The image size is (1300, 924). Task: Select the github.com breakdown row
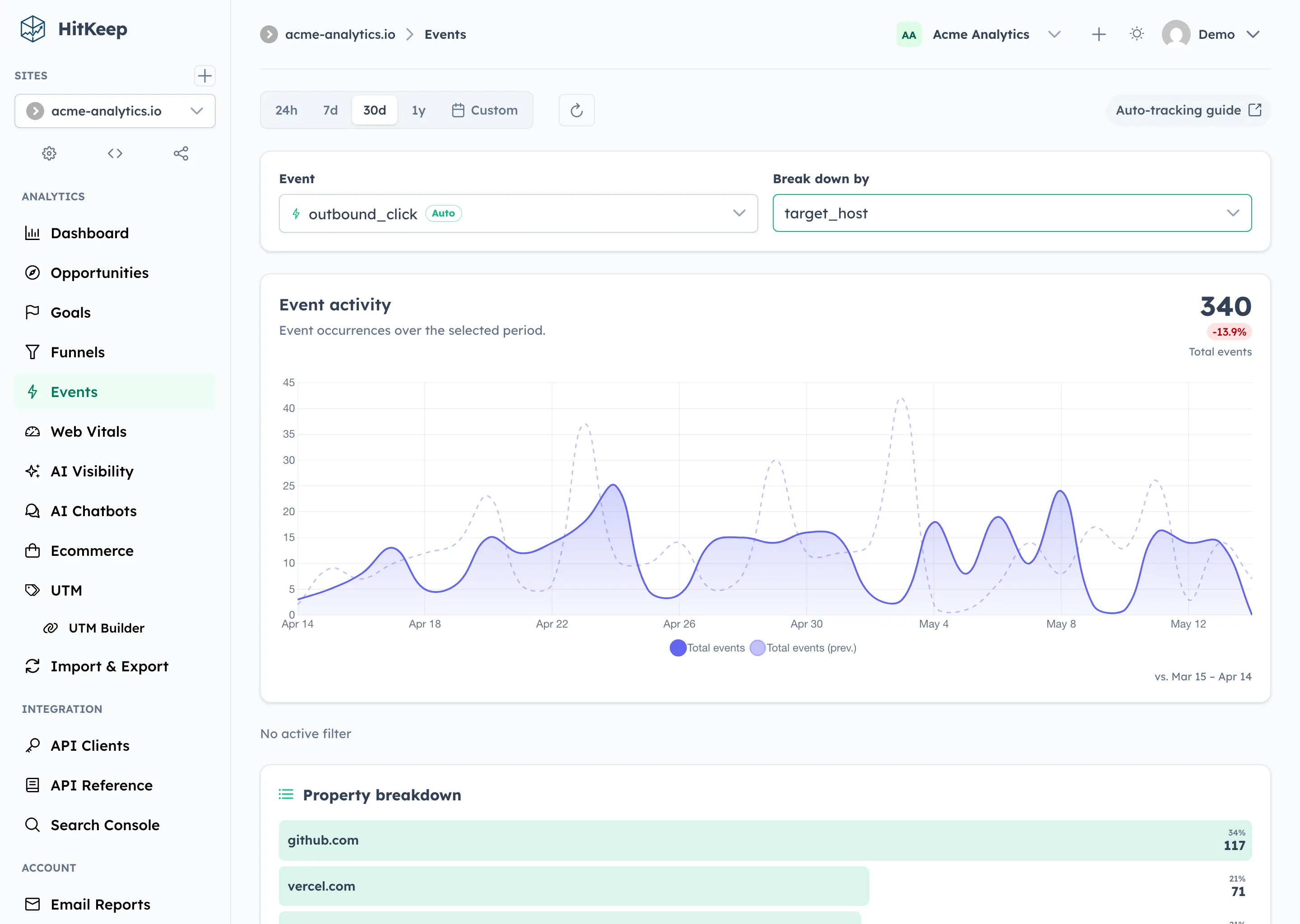point(765,840)
